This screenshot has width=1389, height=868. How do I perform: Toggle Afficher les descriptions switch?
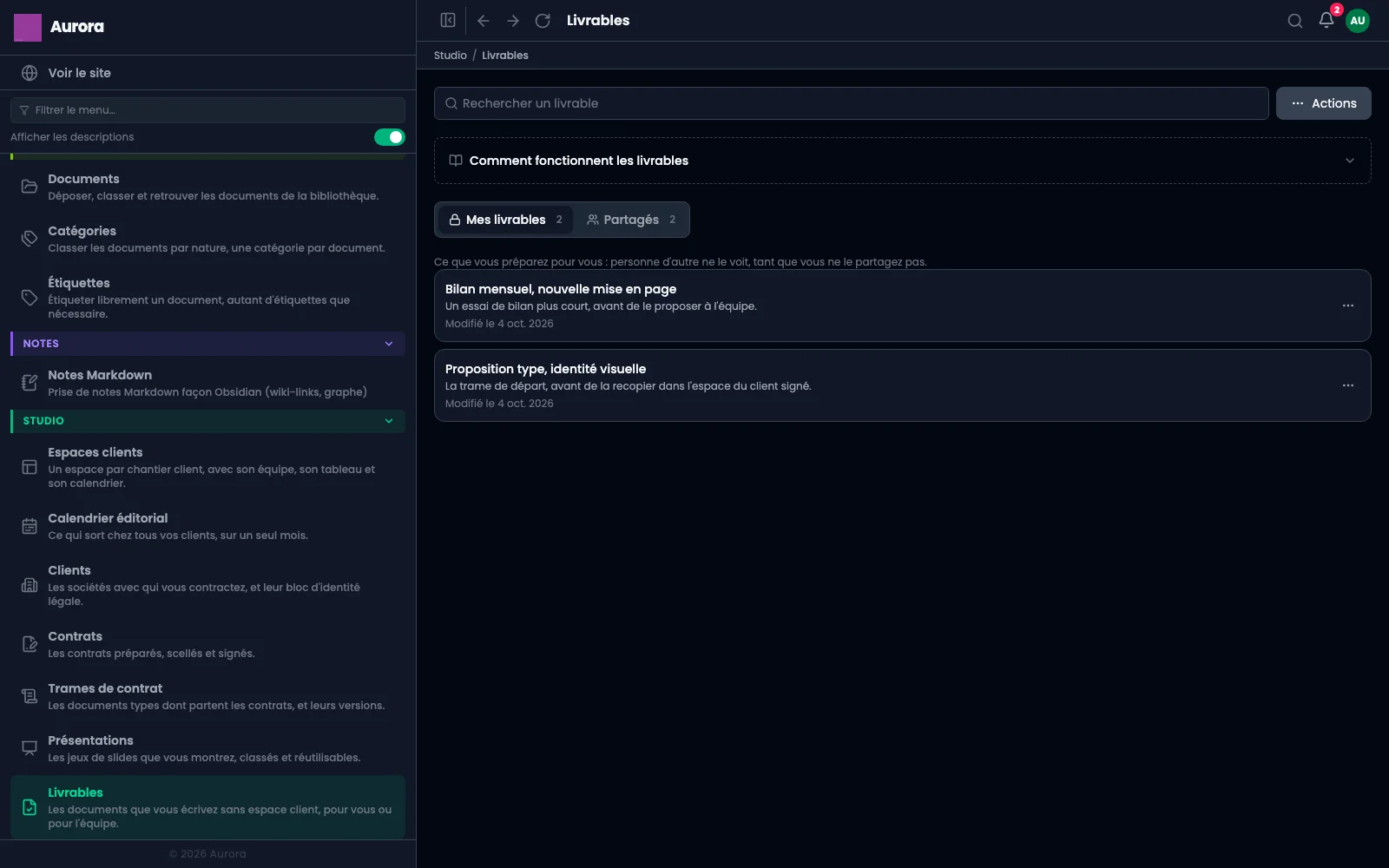point(390,137)
